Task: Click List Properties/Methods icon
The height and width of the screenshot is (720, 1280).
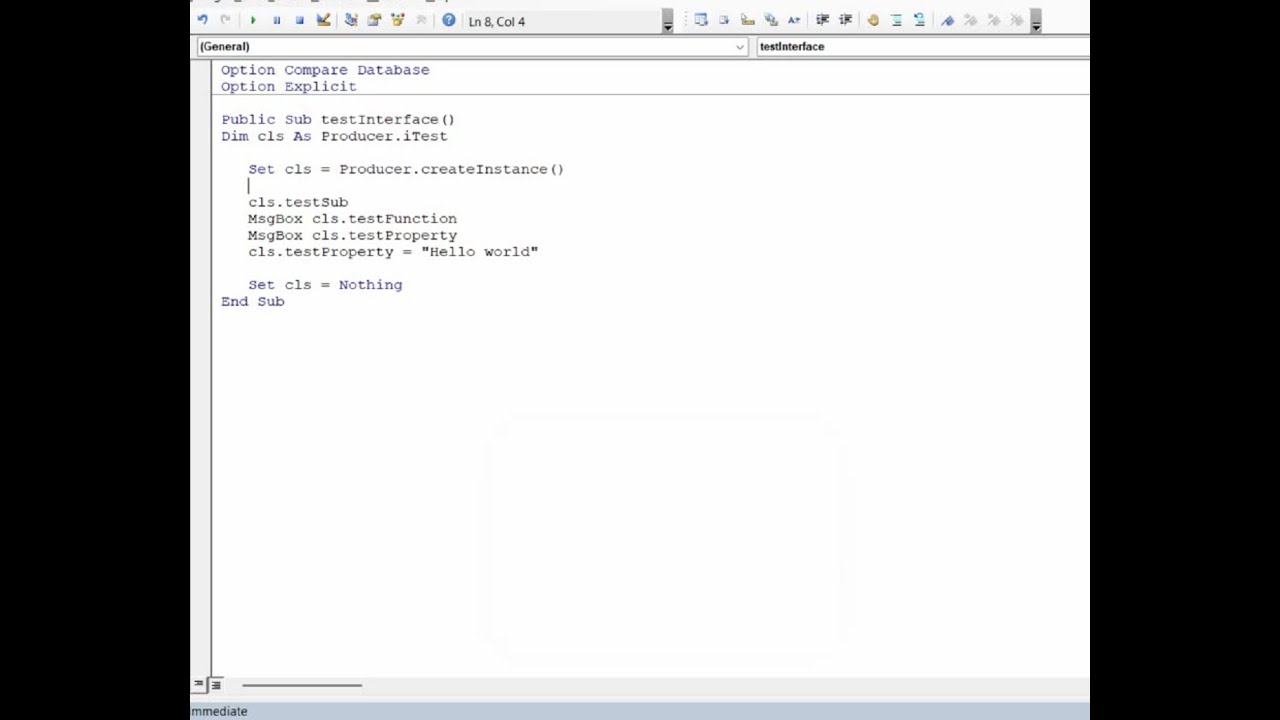Action: (701, 20)
